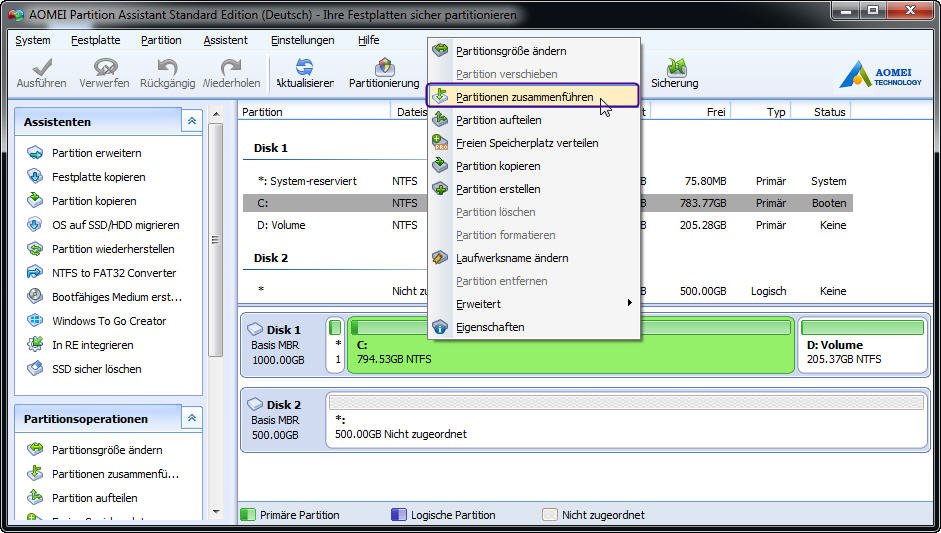This screenshot has height=533, width=941.
Task: Select the C: partition block in Disk 1
Action: pyautogui.click(x=571, y=346)
